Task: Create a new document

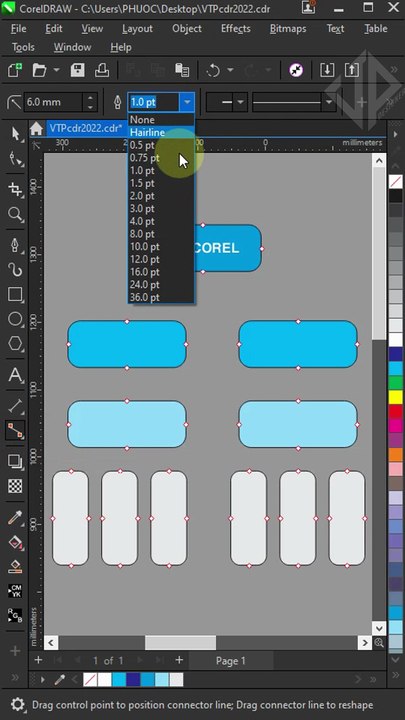Action: (15, 70)
